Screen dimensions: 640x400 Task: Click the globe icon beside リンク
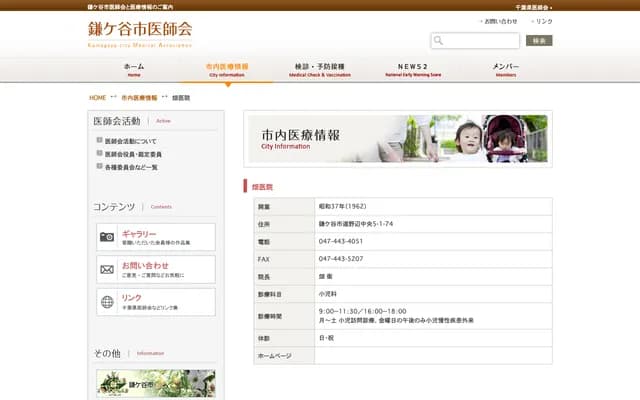pos(107,301)
